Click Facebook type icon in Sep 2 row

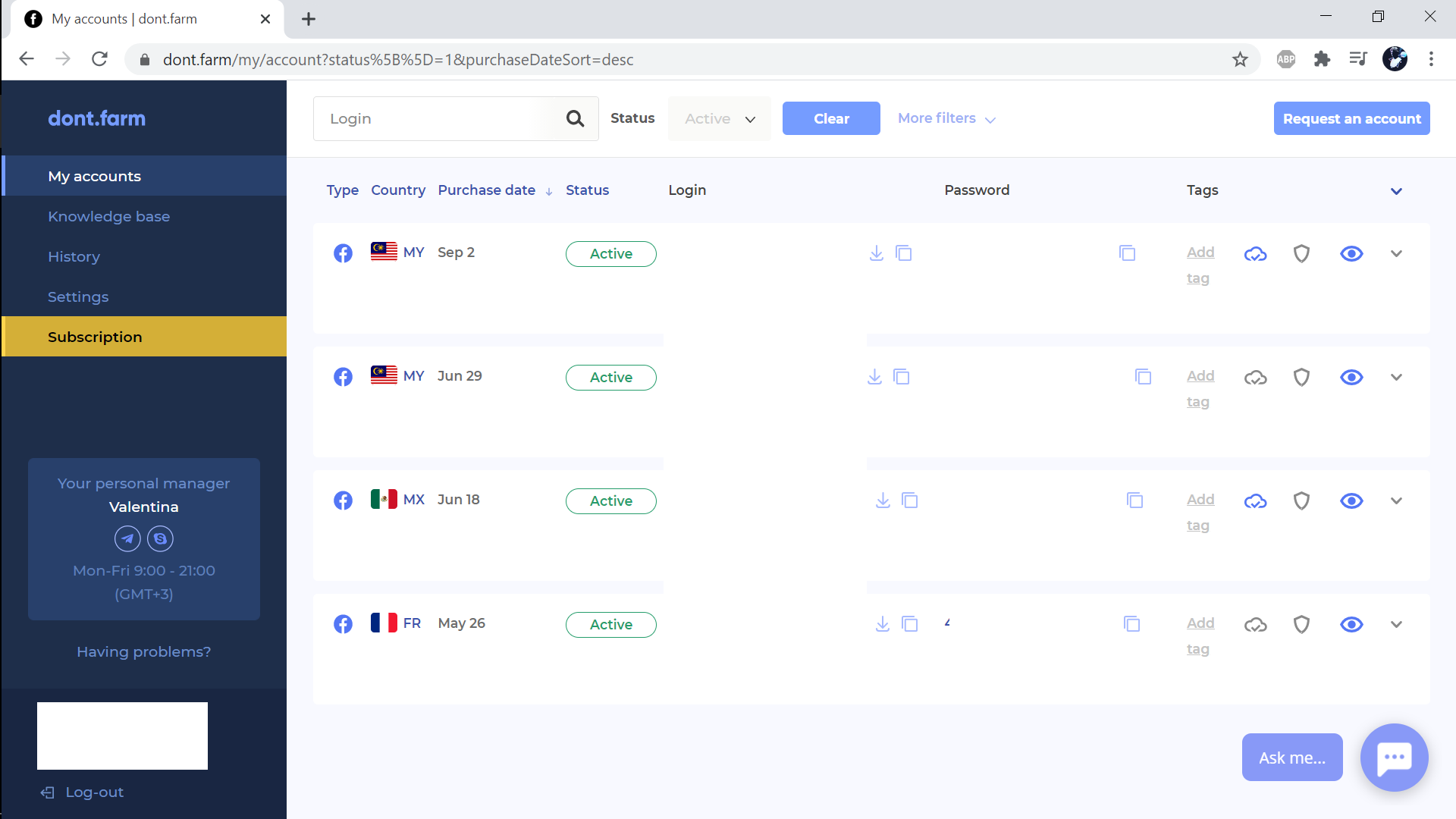(x=343, y=253)
